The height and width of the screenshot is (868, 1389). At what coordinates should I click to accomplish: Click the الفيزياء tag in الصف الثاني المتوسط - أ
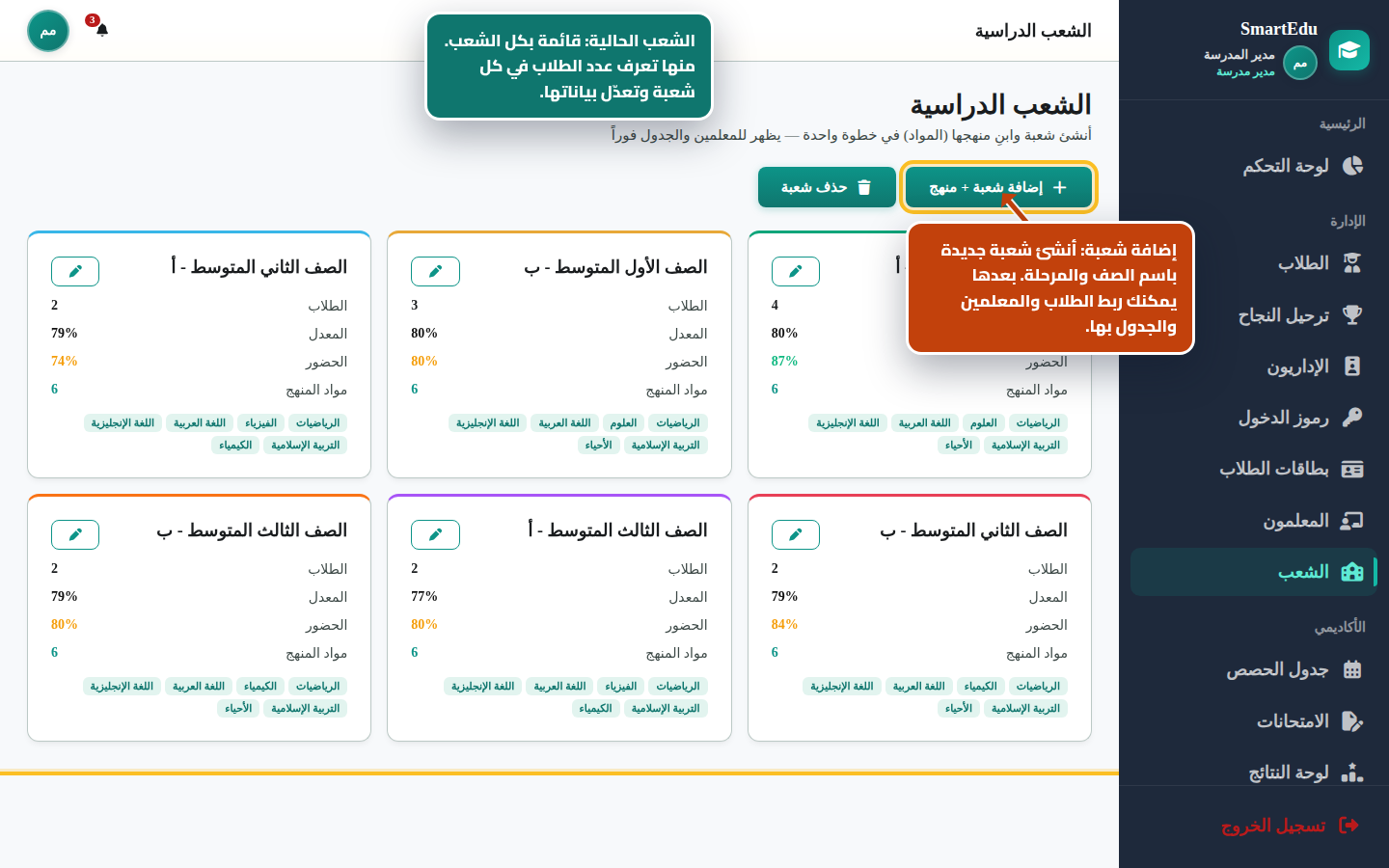pos(260,422)
